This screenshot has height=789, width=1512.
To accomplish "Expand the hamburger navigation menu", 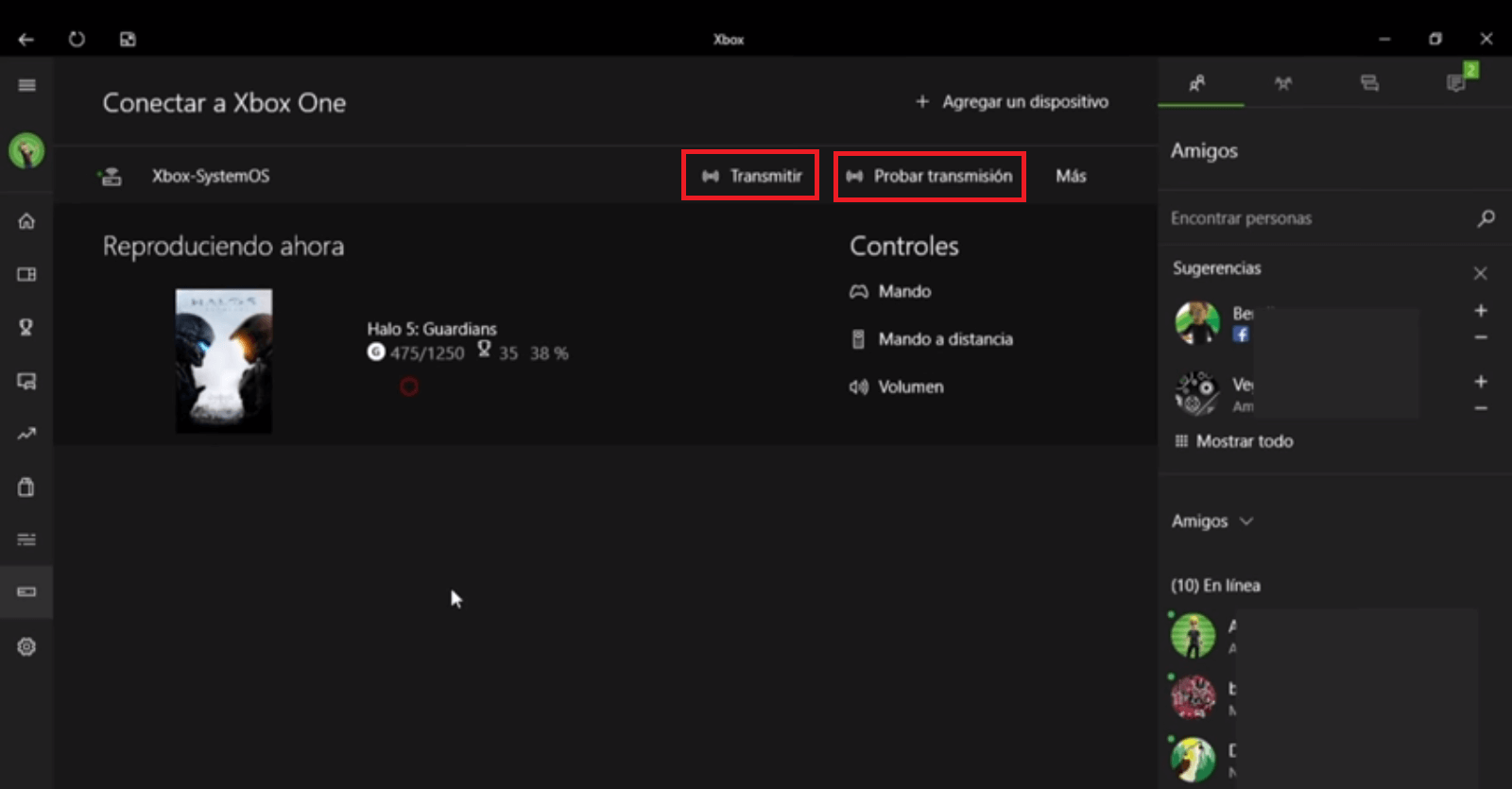I will (26, 85).
